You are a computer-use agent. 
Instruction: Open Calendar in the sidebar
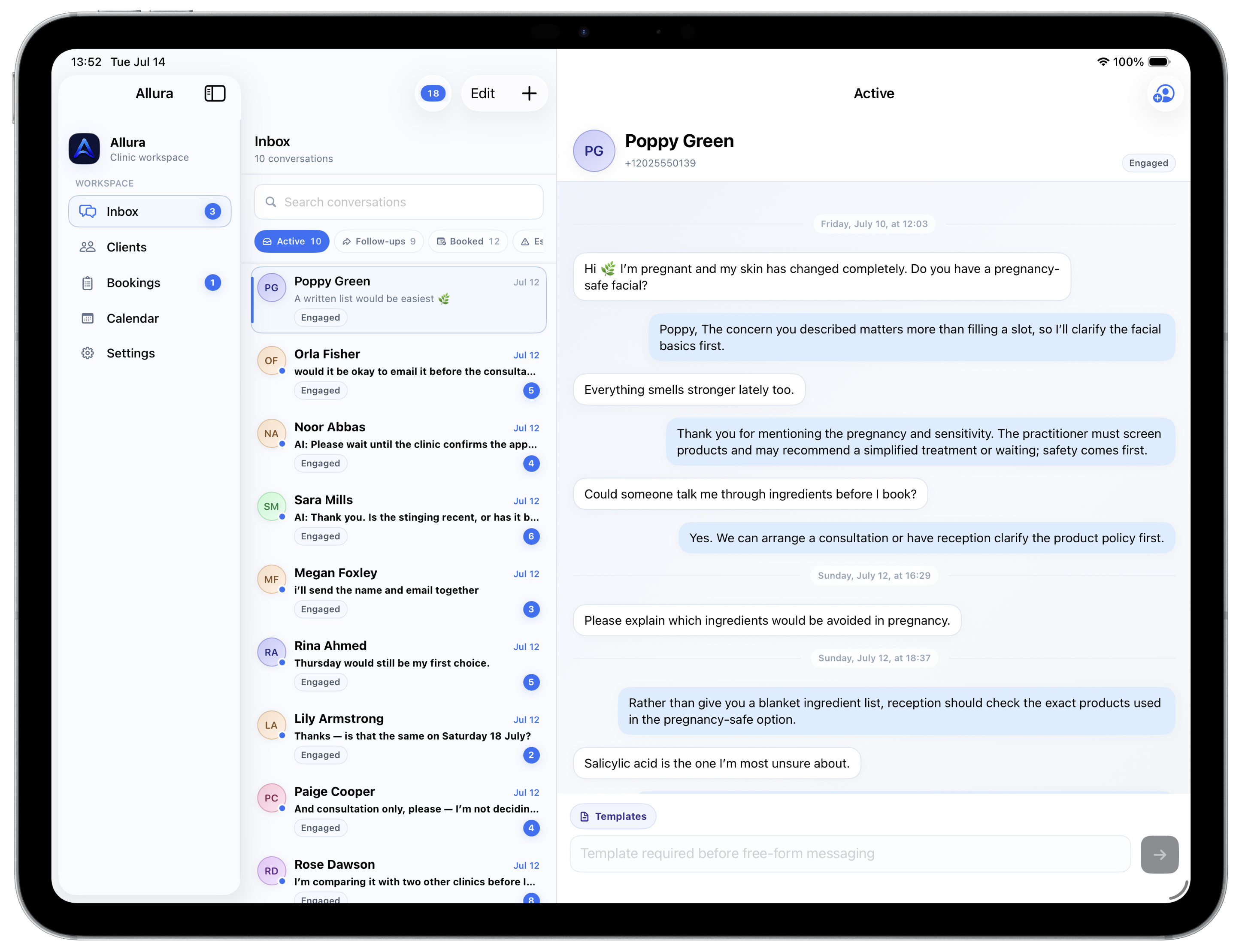point(150,318)
